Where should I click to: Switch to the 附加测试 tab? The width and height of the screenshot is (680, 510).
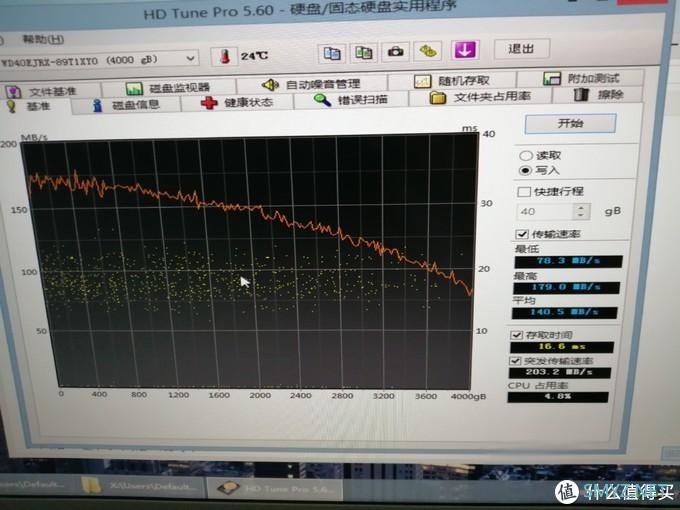(580, 78)
